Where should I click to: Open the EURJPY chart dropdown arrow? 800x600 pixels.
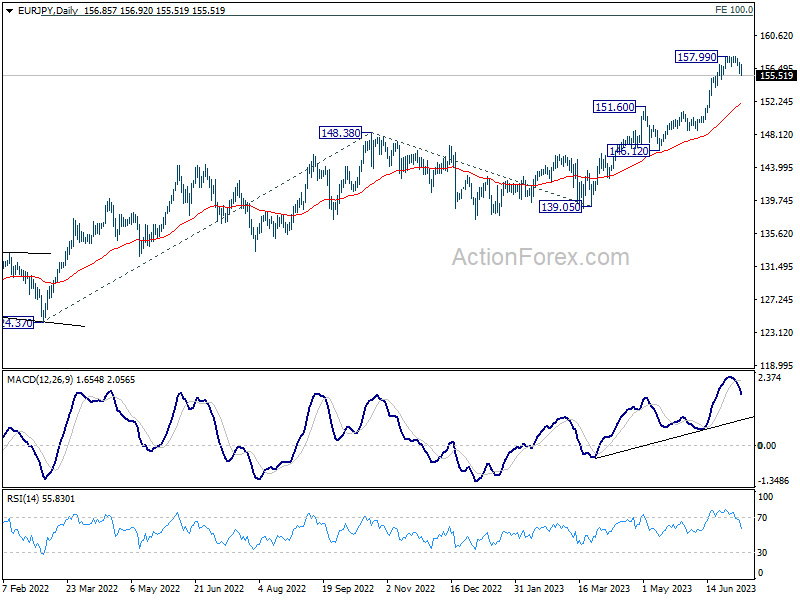(9, 11)
